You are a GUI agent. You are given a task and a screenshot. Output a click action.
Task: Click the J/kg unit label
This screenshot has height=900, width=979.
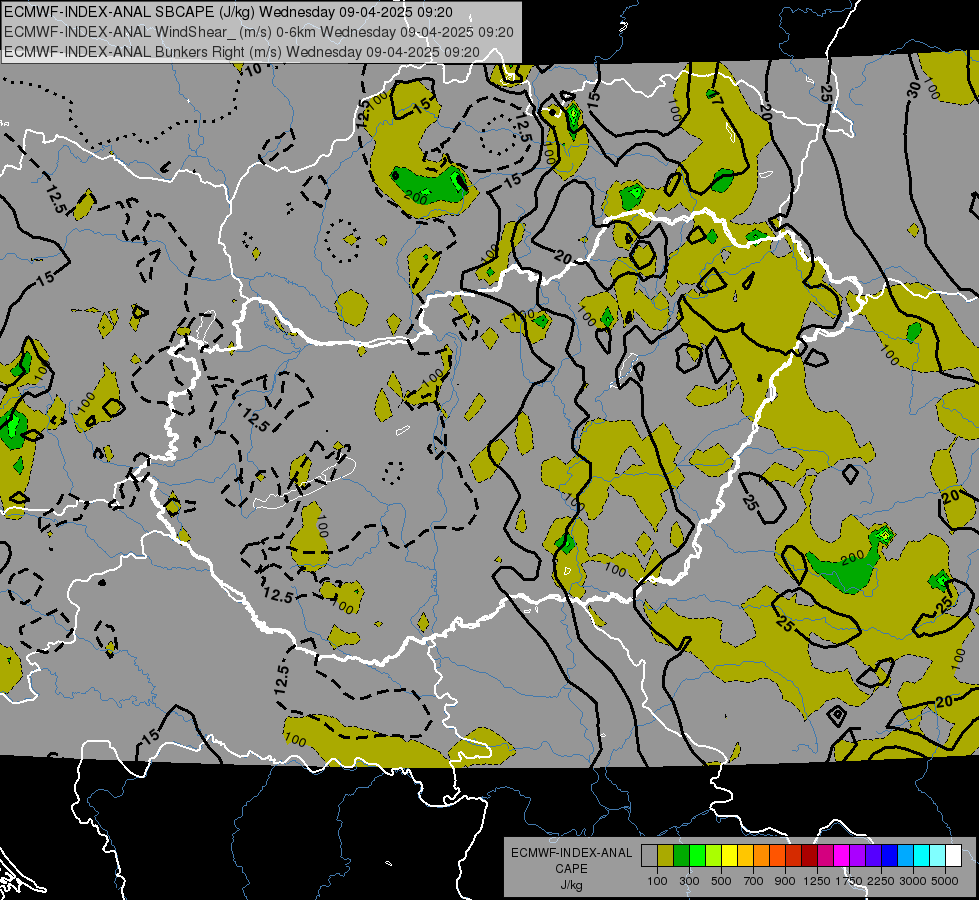coord(571,885)
